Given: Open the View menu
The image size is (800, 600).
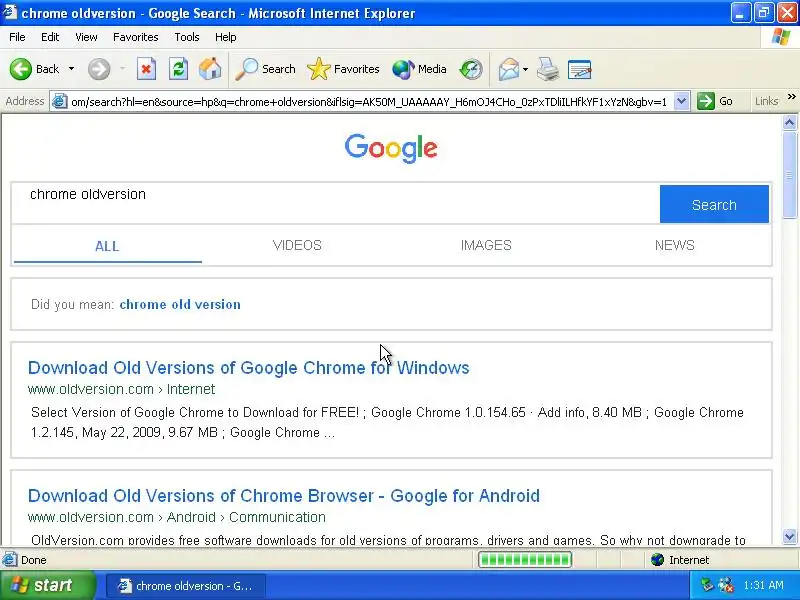Looking at the screenshot, I should click(x=86, y=37).
